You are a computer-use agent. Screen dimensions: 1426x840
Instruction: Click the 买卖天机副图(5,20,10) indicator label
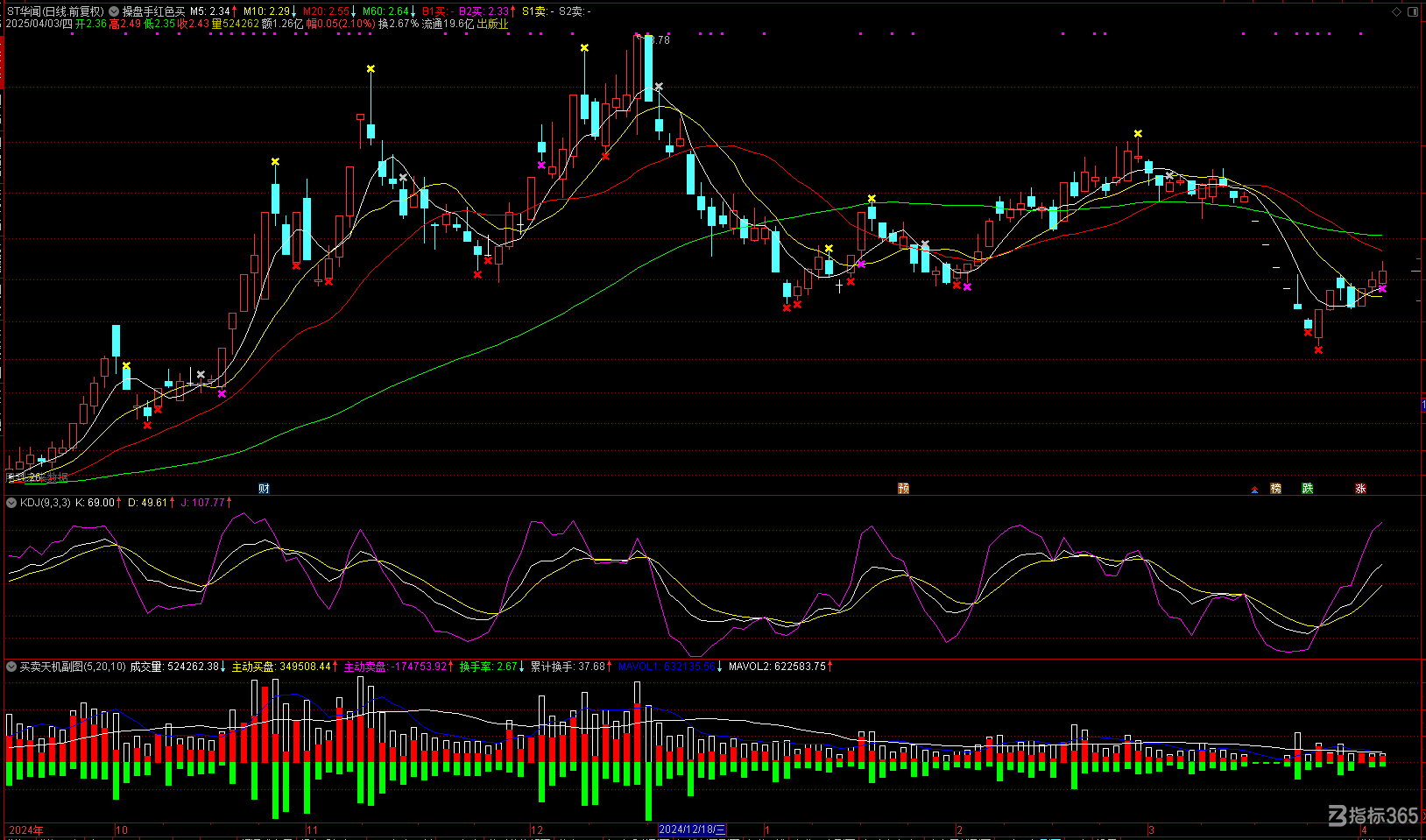pos(73,667)
